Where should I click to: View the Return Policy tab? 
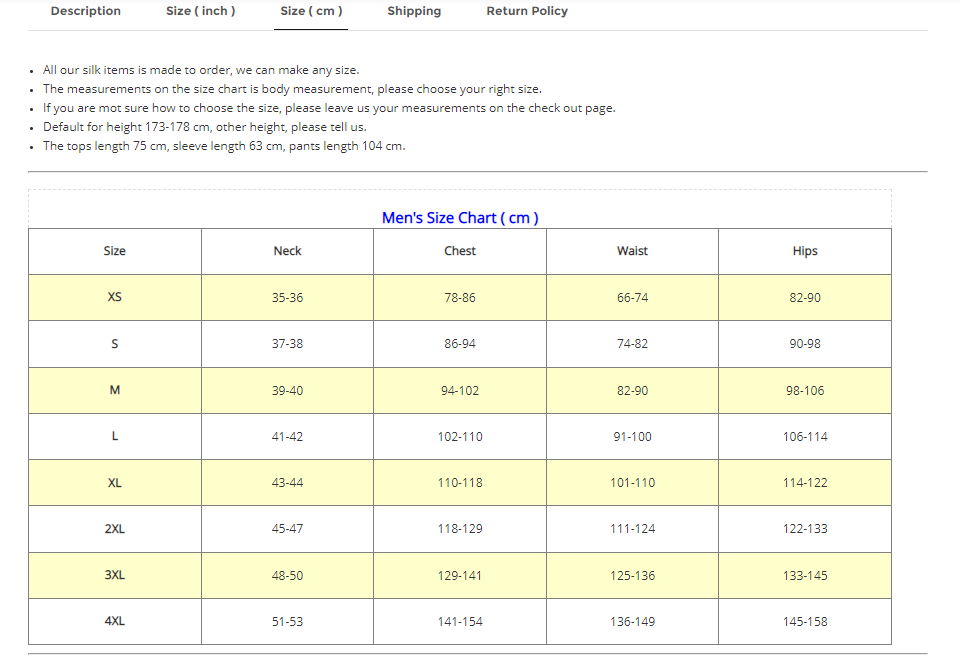(527, 11)
